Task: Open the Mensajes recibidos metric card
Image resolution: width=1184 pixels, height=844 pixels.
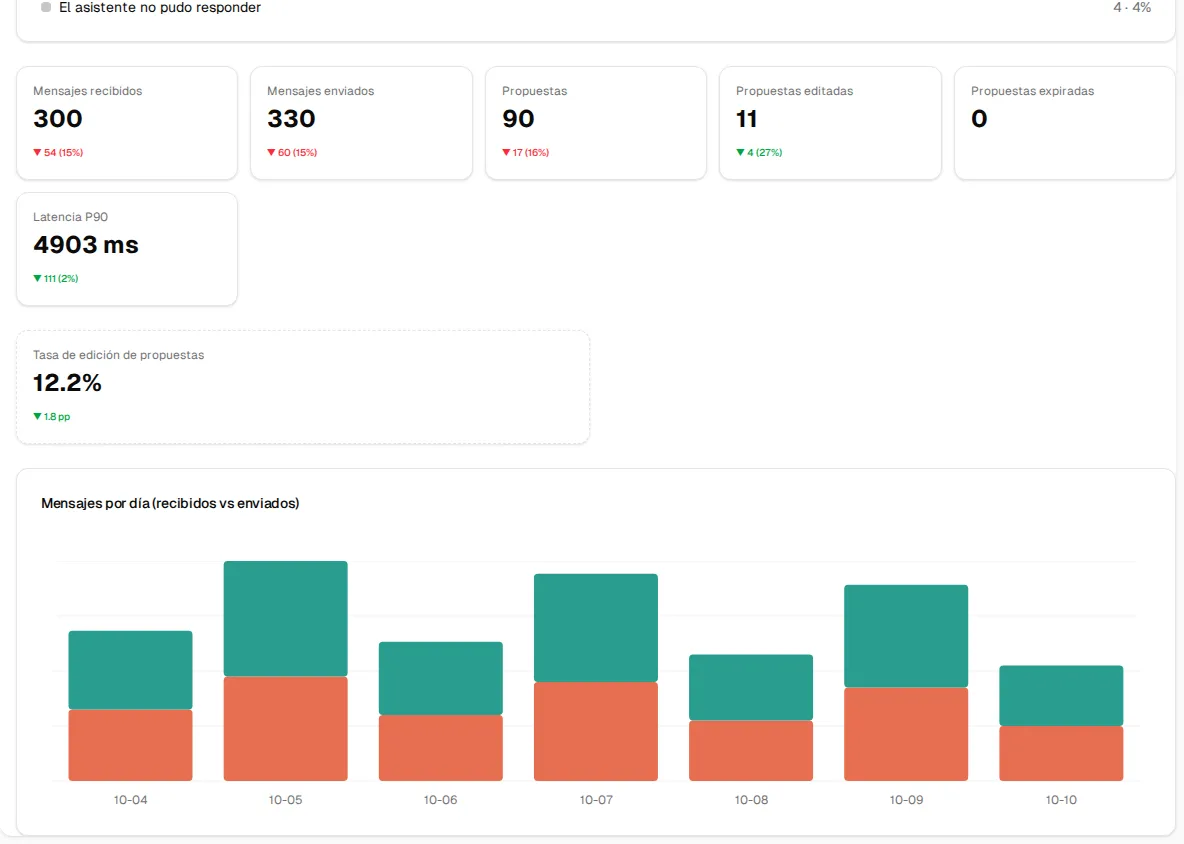Action: (x=127, y=123)
